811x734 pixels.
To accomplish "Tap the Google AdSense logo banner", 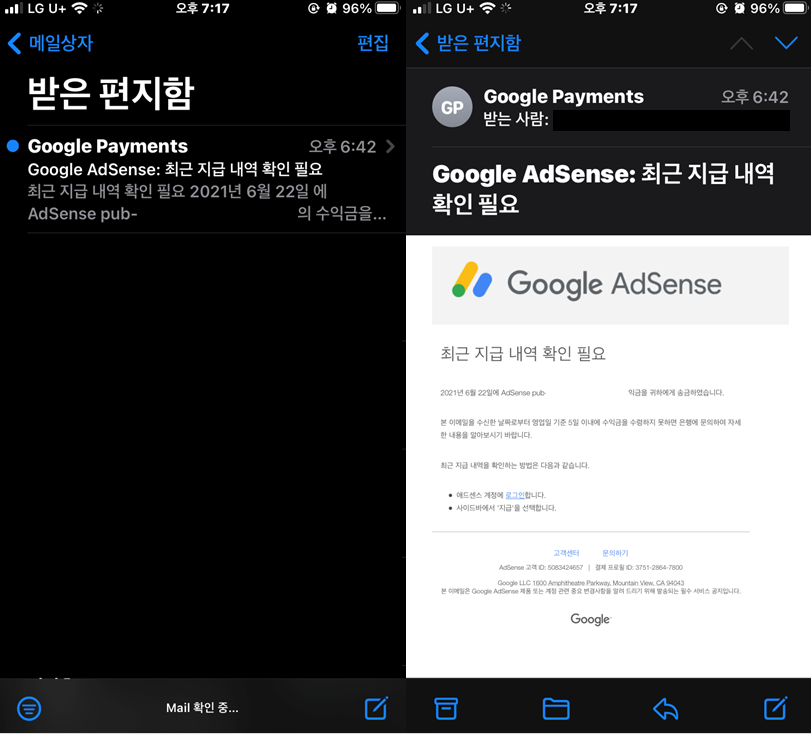I will [x=610, y=285].
